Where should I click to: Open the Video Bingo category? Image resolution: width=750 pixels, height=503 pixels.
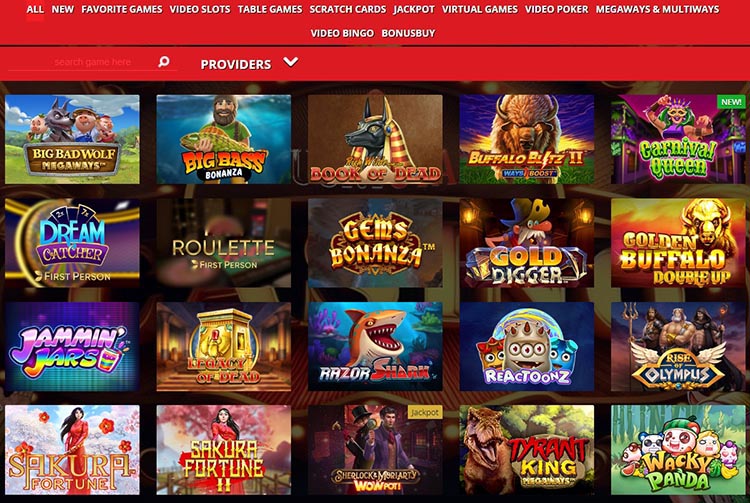[x=342, y=33]
